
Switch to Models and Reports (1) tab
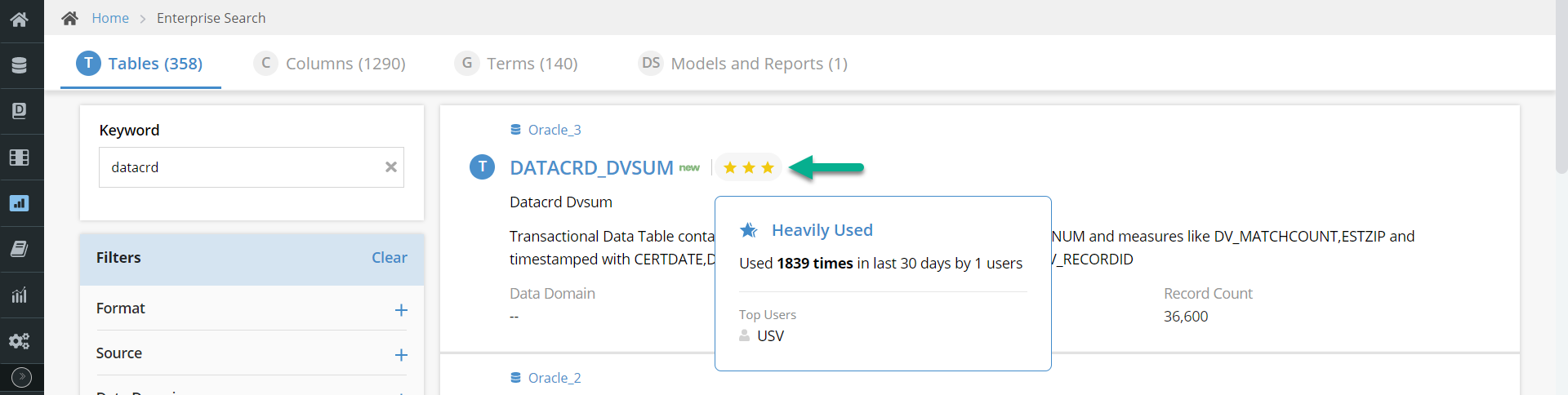(x=743, y=64)
